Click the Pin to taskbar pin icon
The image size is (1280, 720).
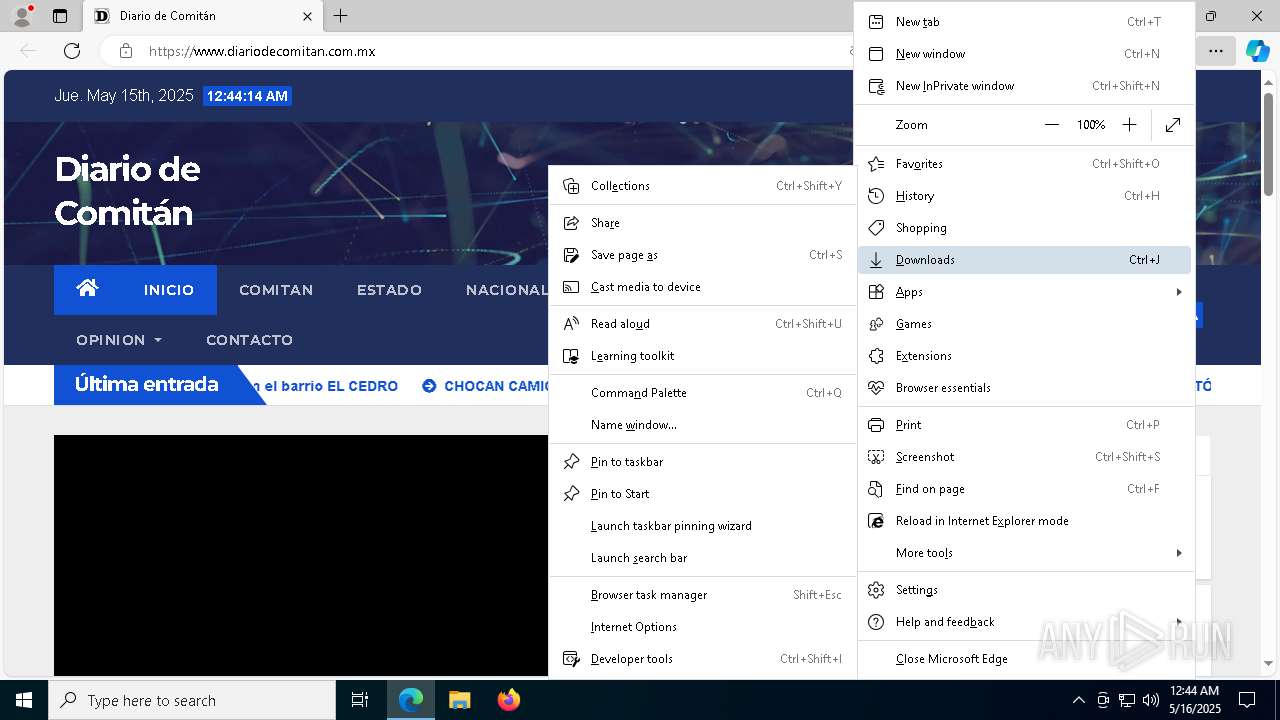click(x=571, y=462)
